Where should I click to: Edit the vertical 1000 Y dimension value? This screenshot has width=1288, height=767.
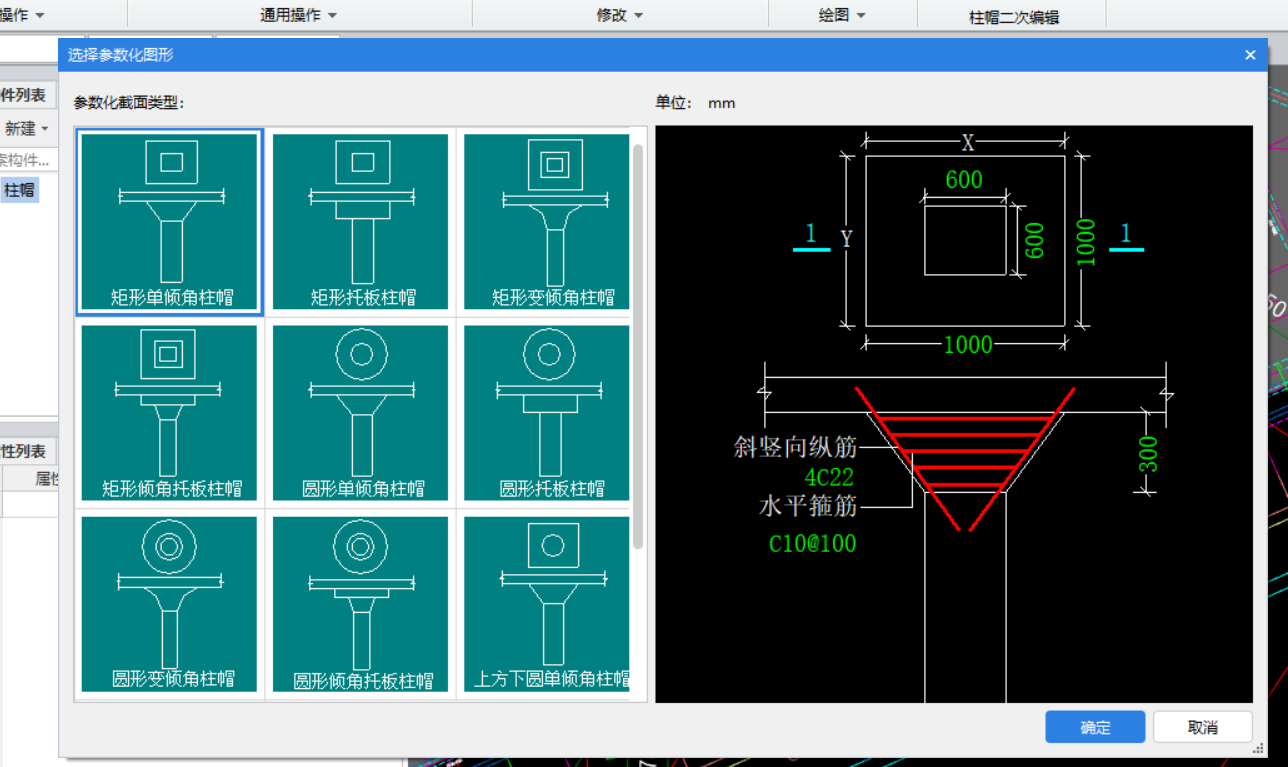(x=1086, y=242)
